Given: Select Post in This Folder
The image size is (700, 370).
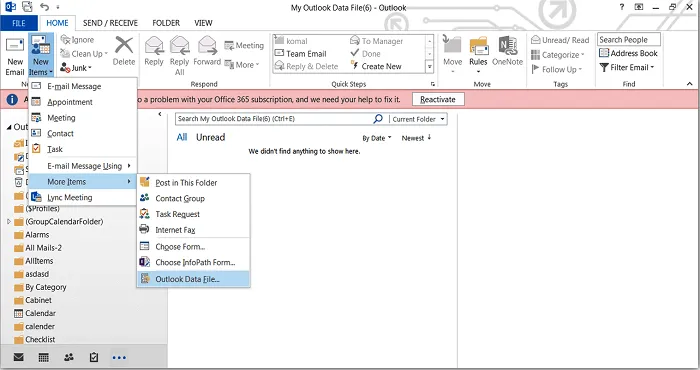Looking at the screenshot, I should pos(193,183).
